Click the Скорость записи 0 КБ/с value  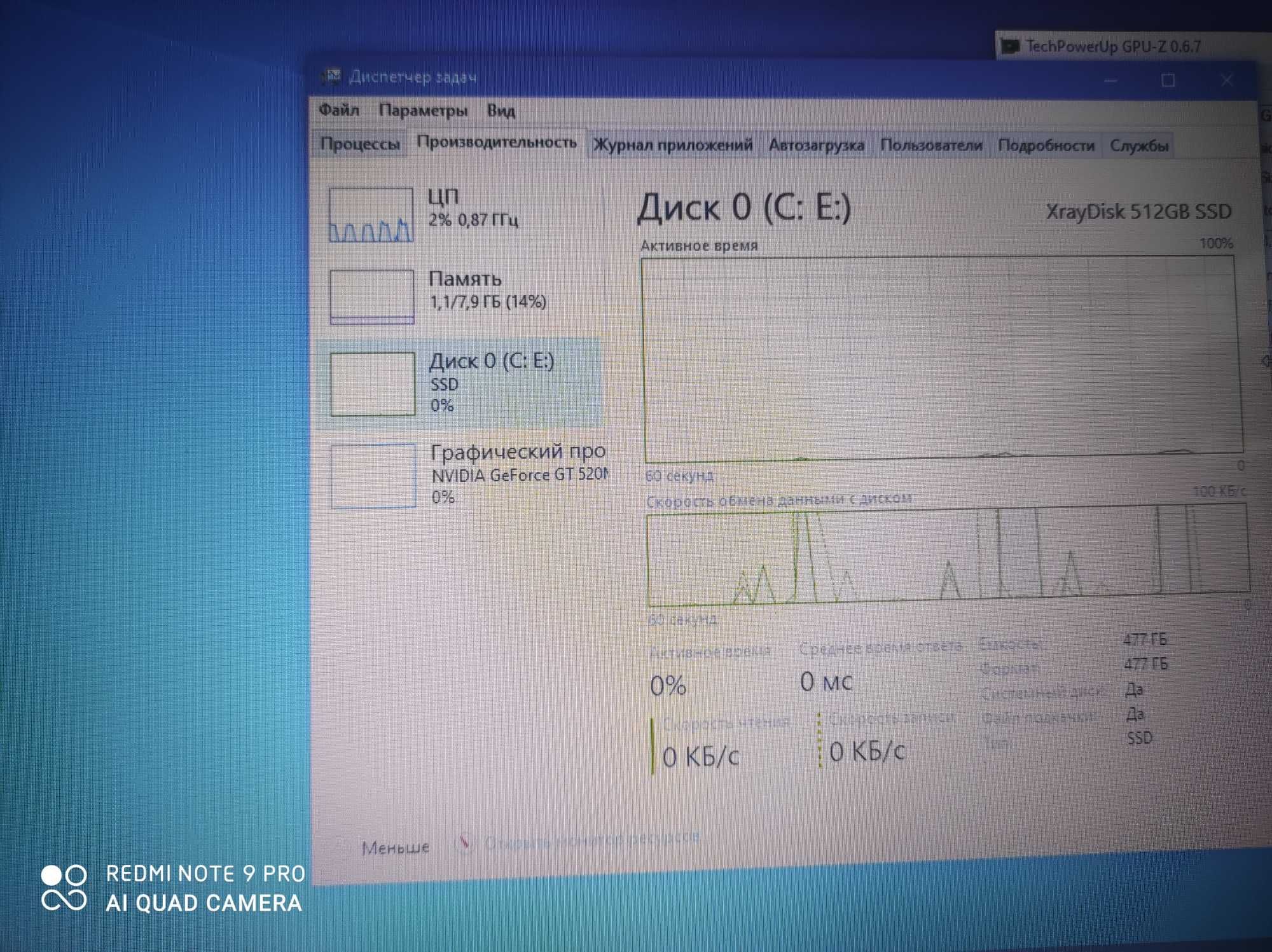point(867,752)
